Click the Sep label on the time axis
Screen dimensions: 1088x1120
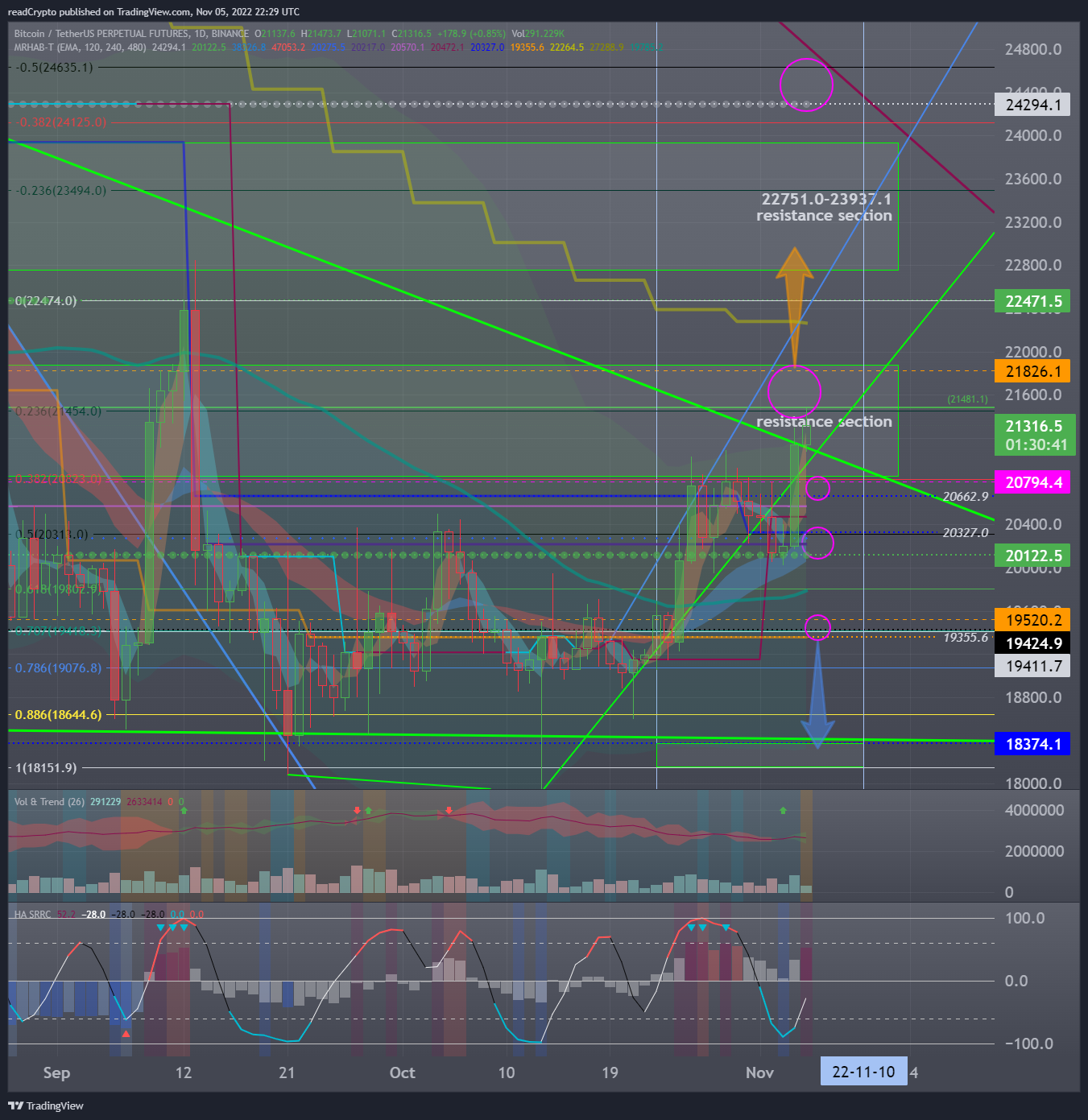(x=56, y=1072)
